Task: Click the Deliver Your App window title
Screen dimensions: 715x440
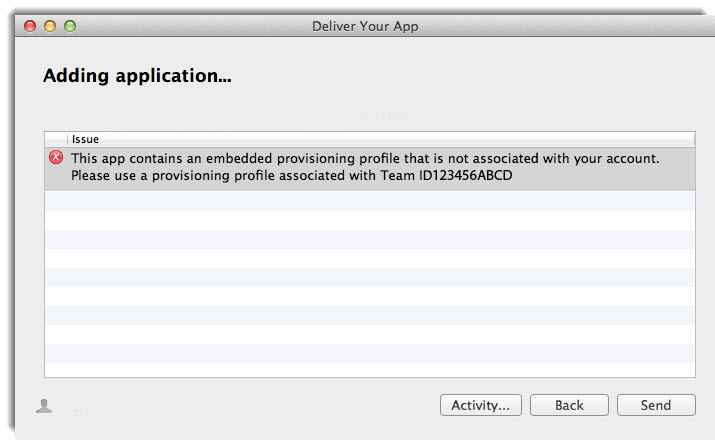Action: (x=364, y=26)
